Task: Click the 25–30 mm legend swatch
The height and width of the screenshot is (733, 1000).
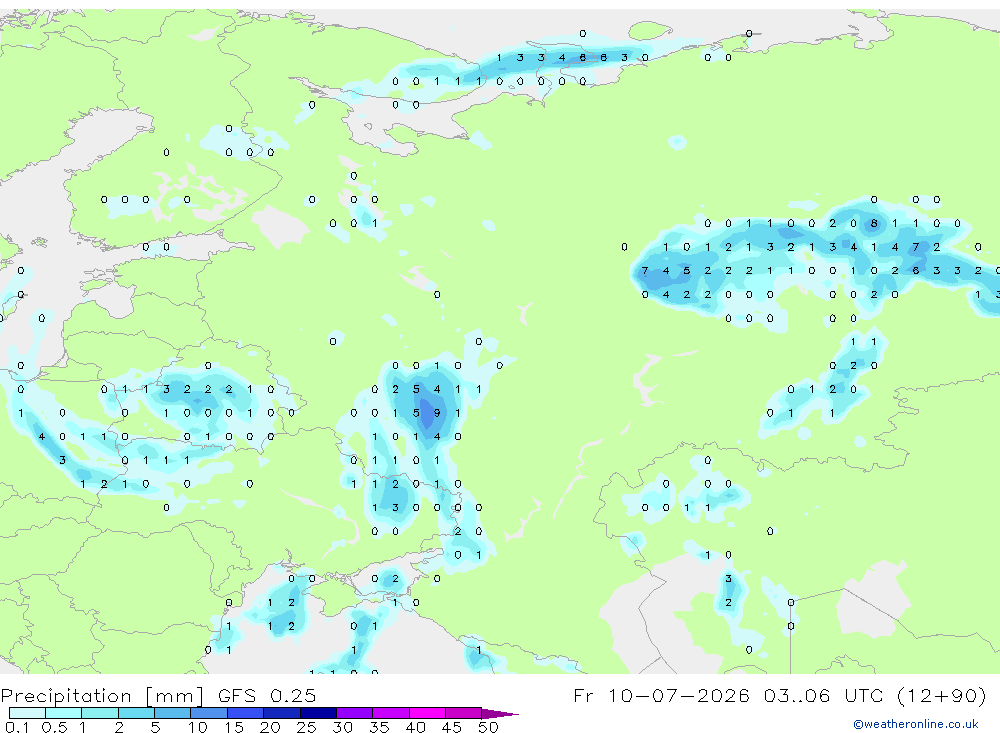Action: pyautogui.click(x=318, y=713)
